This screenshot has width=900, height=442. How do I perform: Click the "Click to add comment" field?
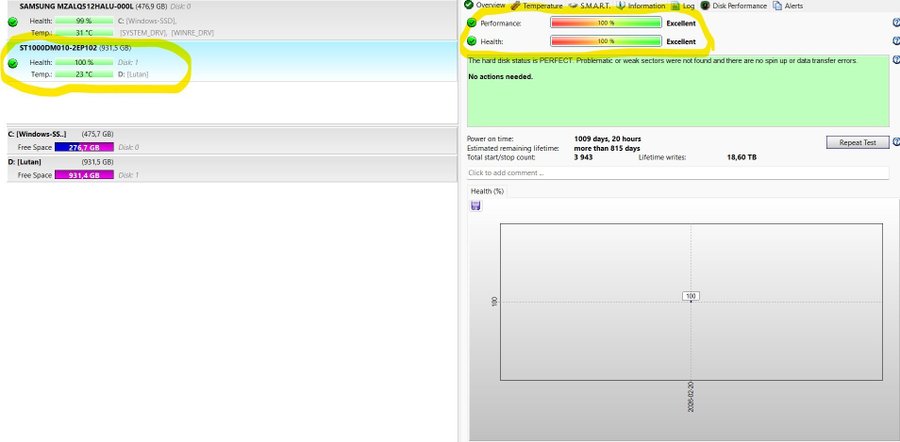[x=678, y=173]
